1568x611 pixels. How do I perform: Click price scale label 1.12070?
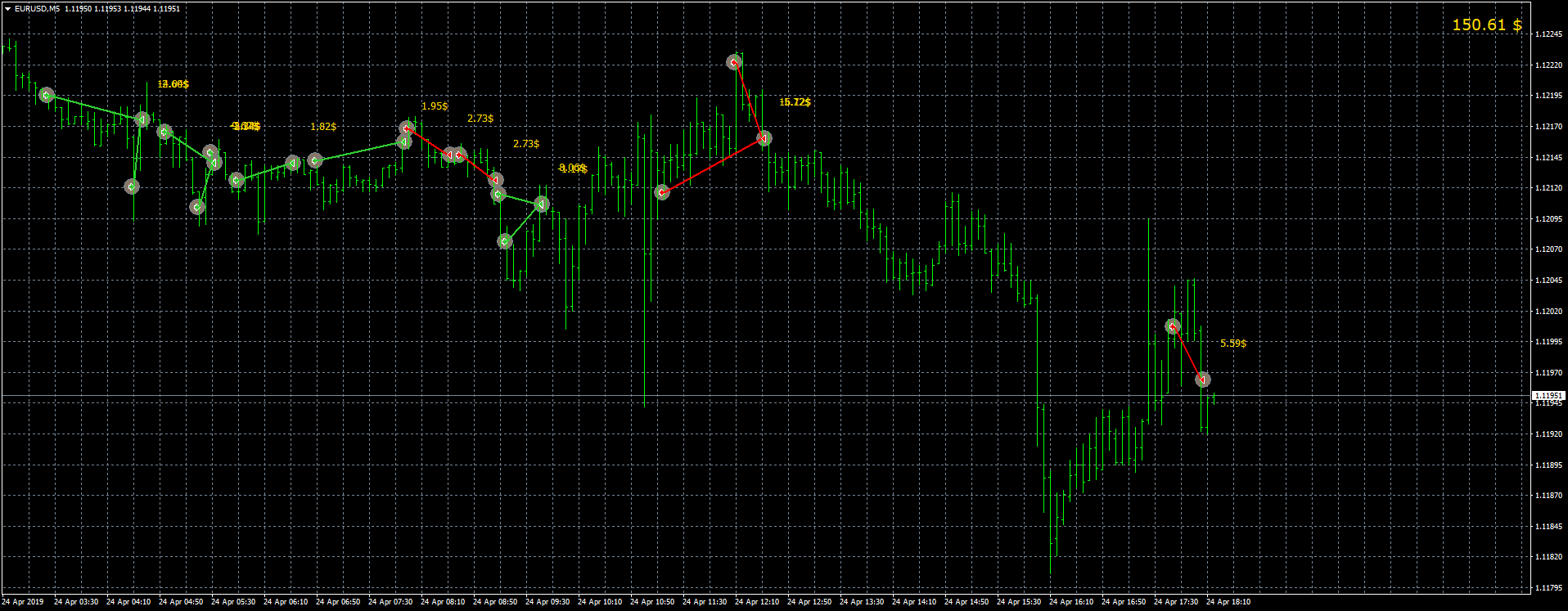click(x=1549, y=249)
